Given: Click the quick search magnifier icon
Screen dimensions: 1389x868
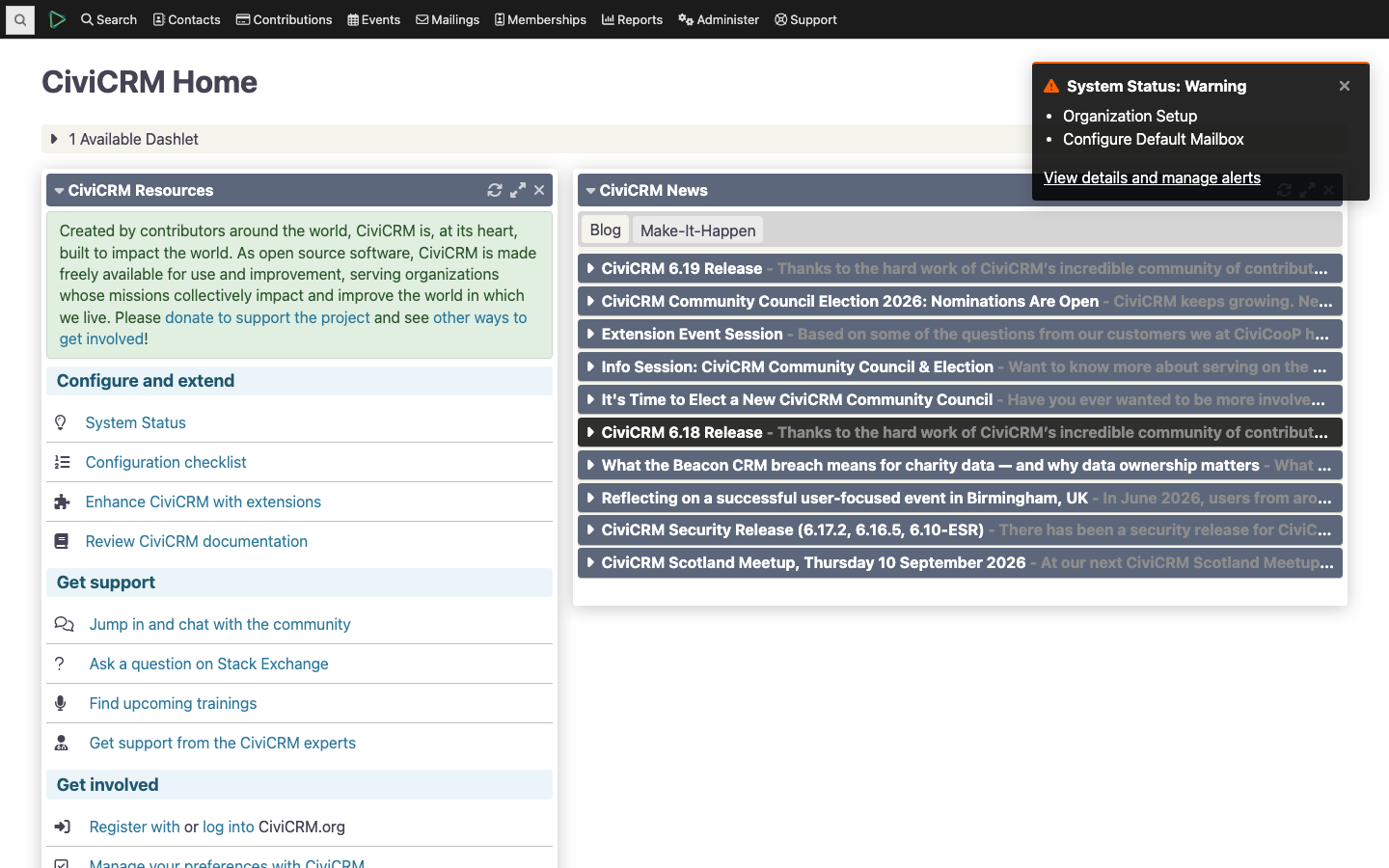Looking at the screenshot, I should pyautogui.click(x=20, y=19).
